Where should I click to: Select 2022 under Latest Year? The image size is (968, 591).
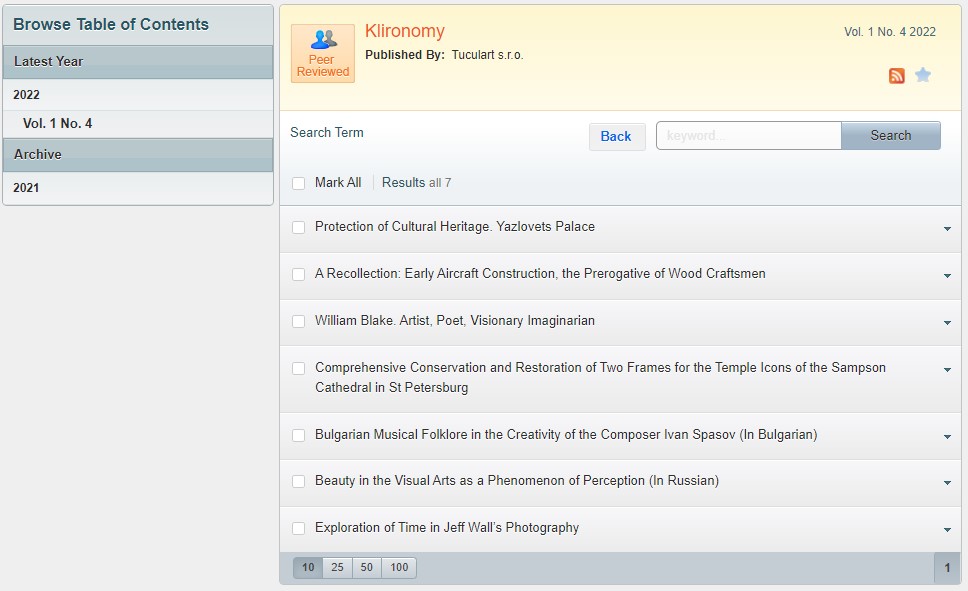coord(26,95)
